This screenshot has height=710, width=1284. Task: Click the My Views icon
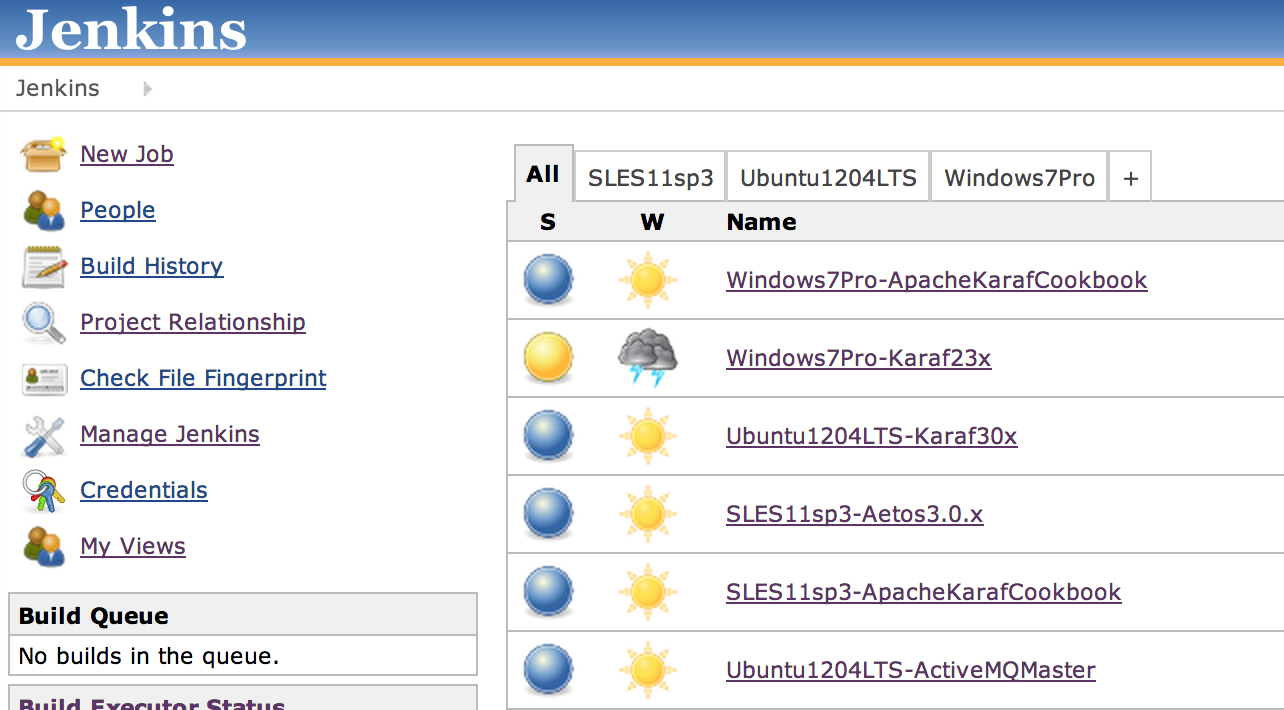click(x=44, y=546)
